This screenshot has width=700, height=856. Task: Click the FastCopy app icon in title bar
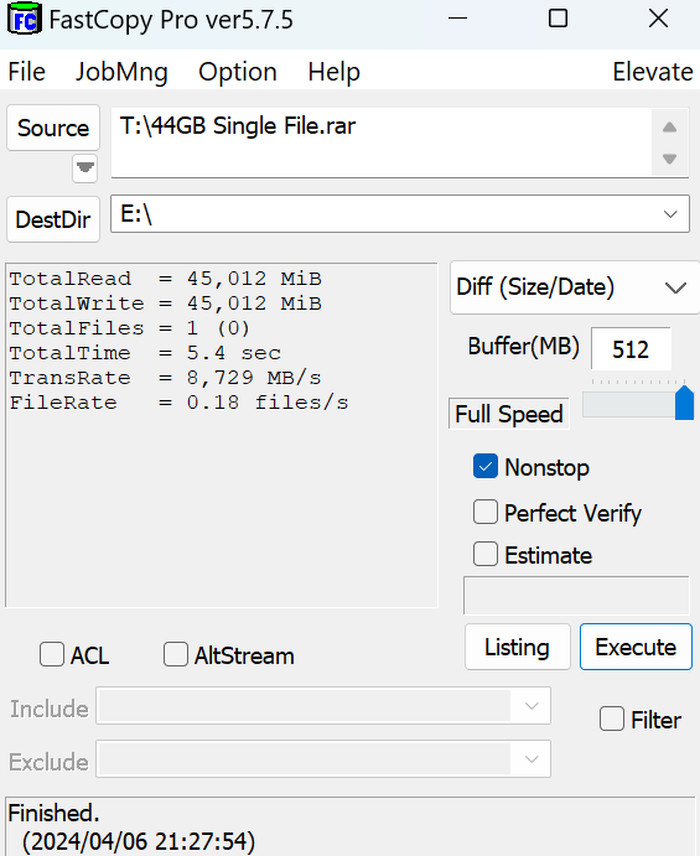pos(24,19)
